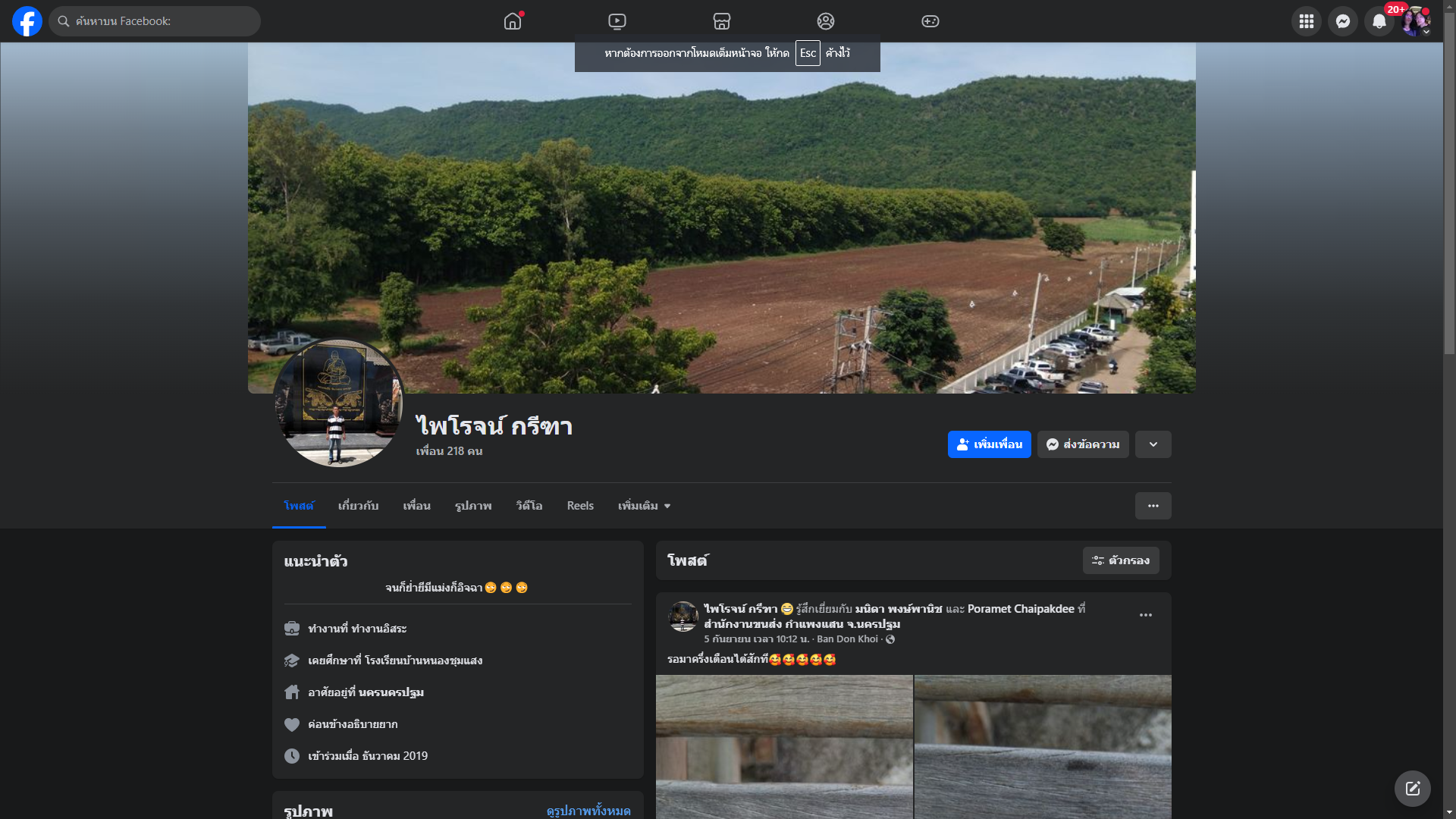The height and width of the screenshot is (819, 1456).
Task: Click ดูรูปภาพทั้งหมด link
Action: click(588, 811)
